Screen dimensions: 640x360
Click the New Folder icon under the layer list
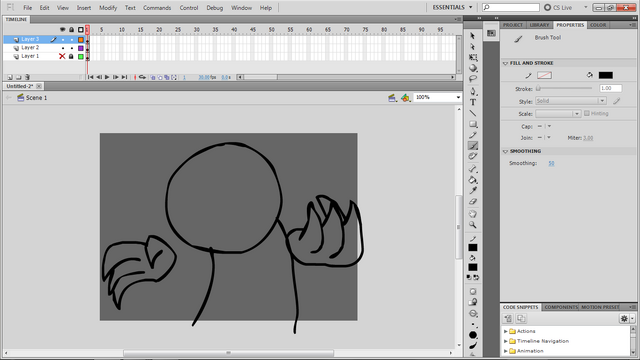pos(18,77)
